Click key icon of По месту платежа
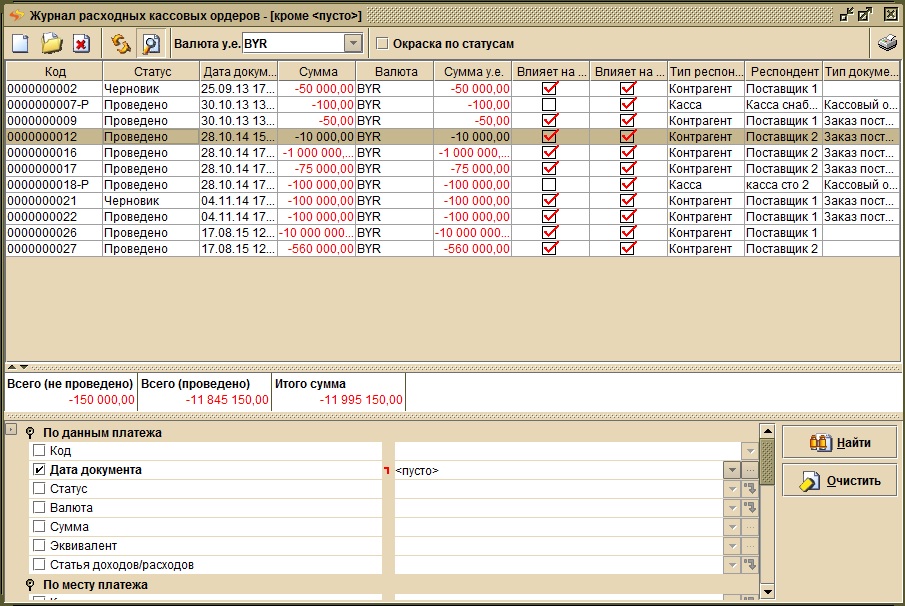The image size is (905, 606). (x=30, y=585)
